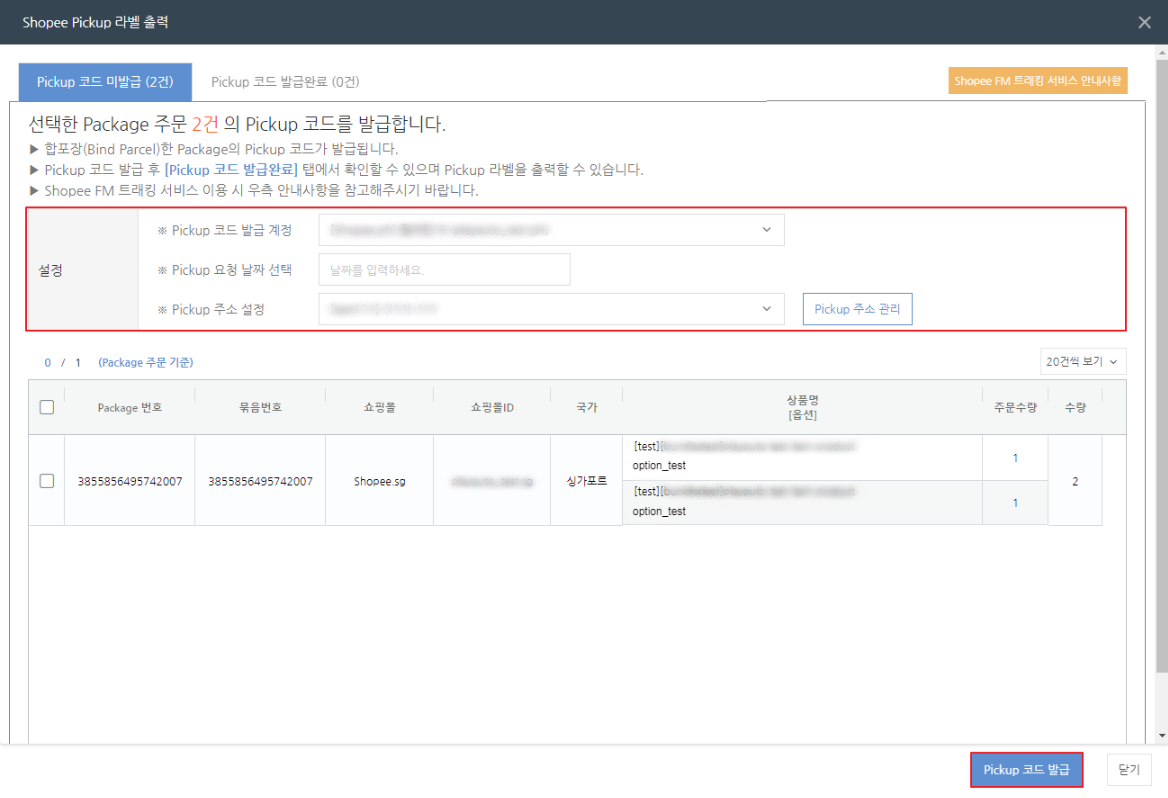Image resolution: width=1168 pixels, height=798 pixels.
Task: Check the package 3855856495742007 row checkbox
Action: tap(47, 481)
